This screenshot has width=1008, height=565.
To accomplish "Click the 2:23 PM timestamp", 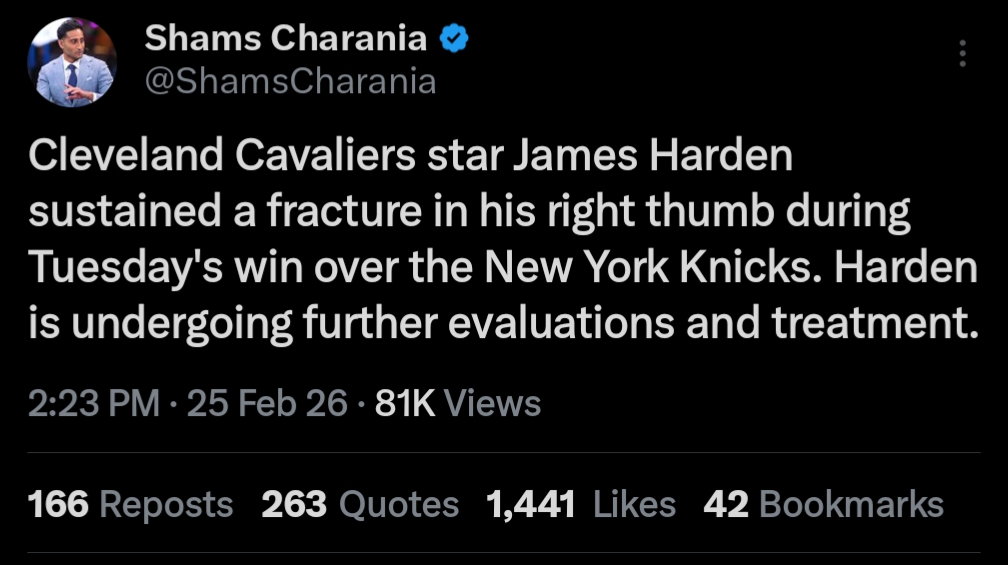I will 95,403.
